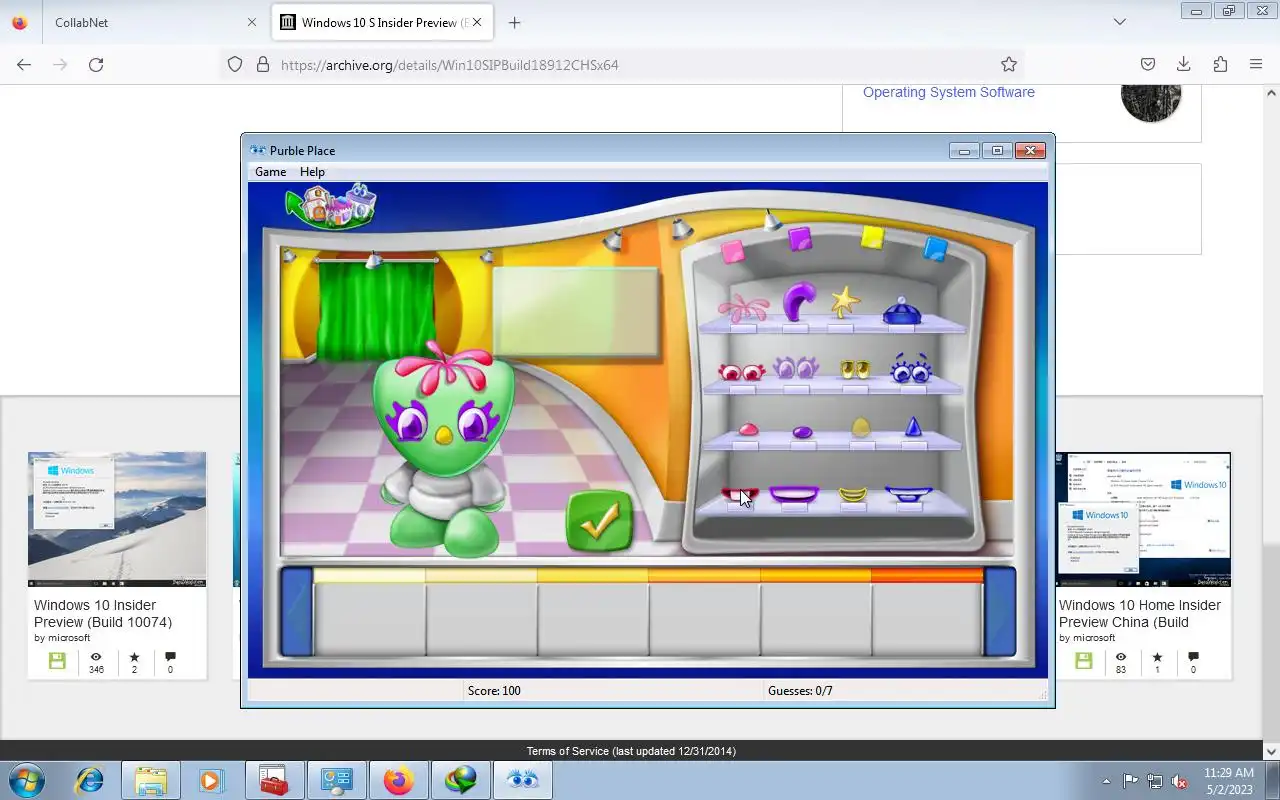The width and height of the screenshot is (1280, 800).
Task: Expand the list all tabs dropdown
Action: [1120, 22]
